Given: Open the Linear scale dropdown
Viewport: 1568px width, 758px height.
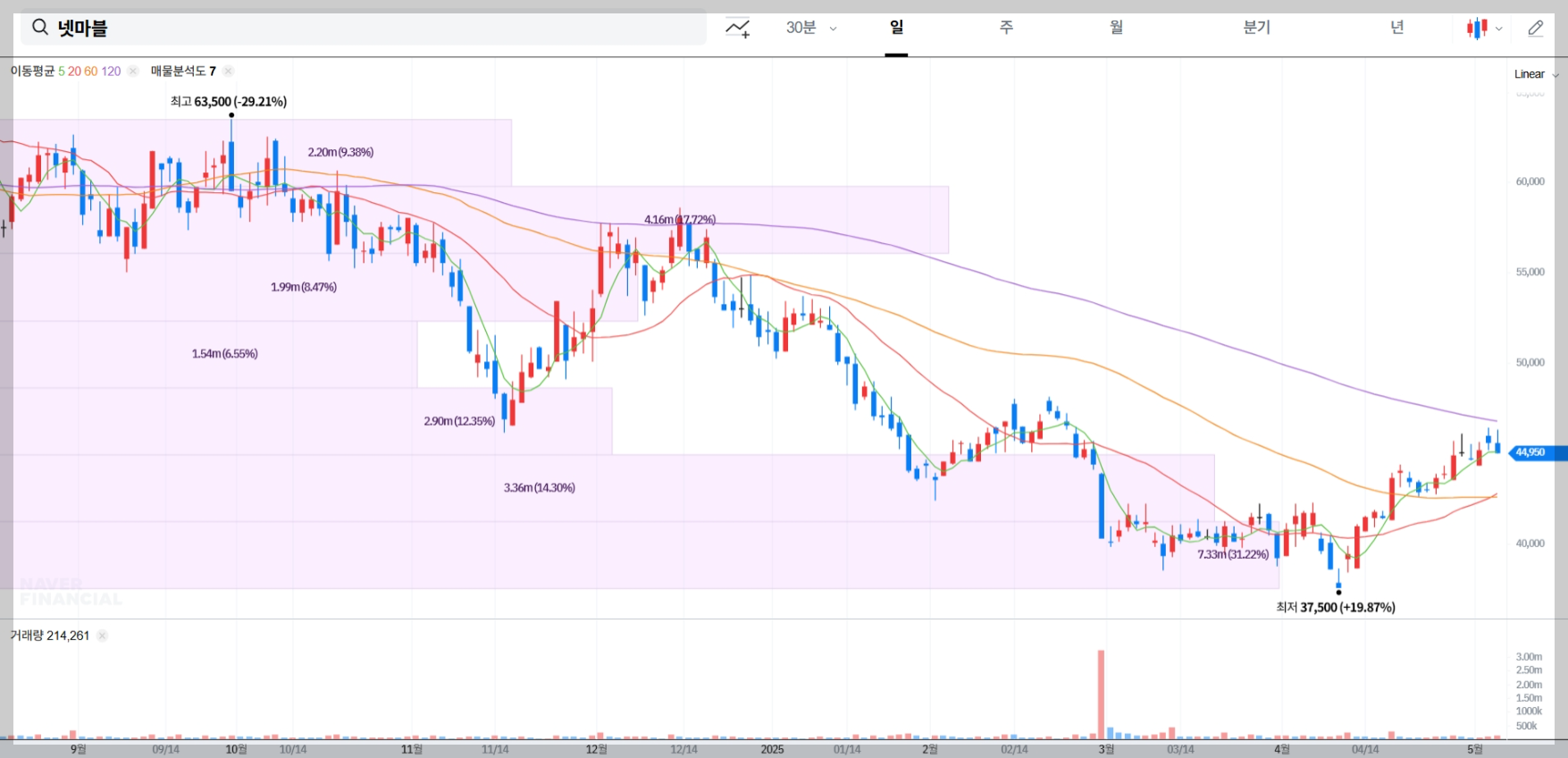Looking at the screenshot, I should click(x=1536, y=74).
